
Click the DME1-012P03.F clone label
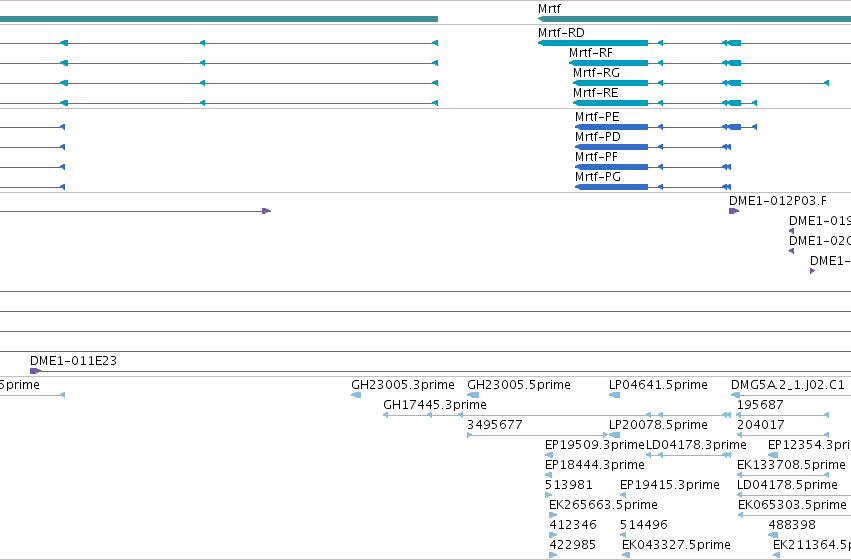778,201
